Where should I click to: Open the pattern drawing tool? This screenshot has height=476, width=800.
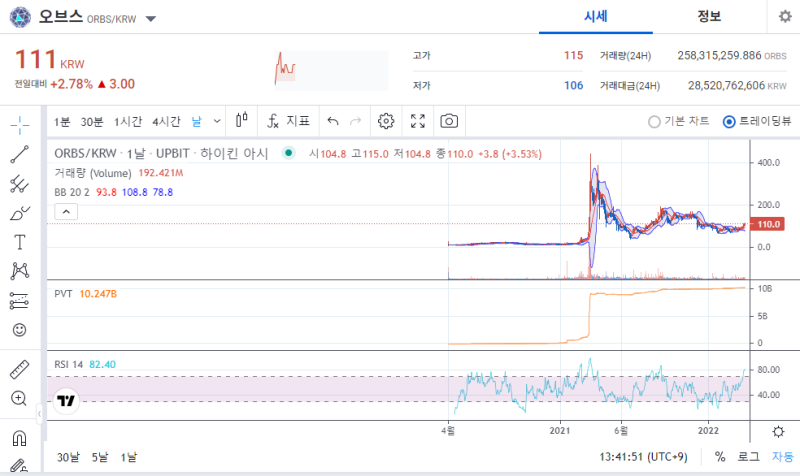[19, 271]
